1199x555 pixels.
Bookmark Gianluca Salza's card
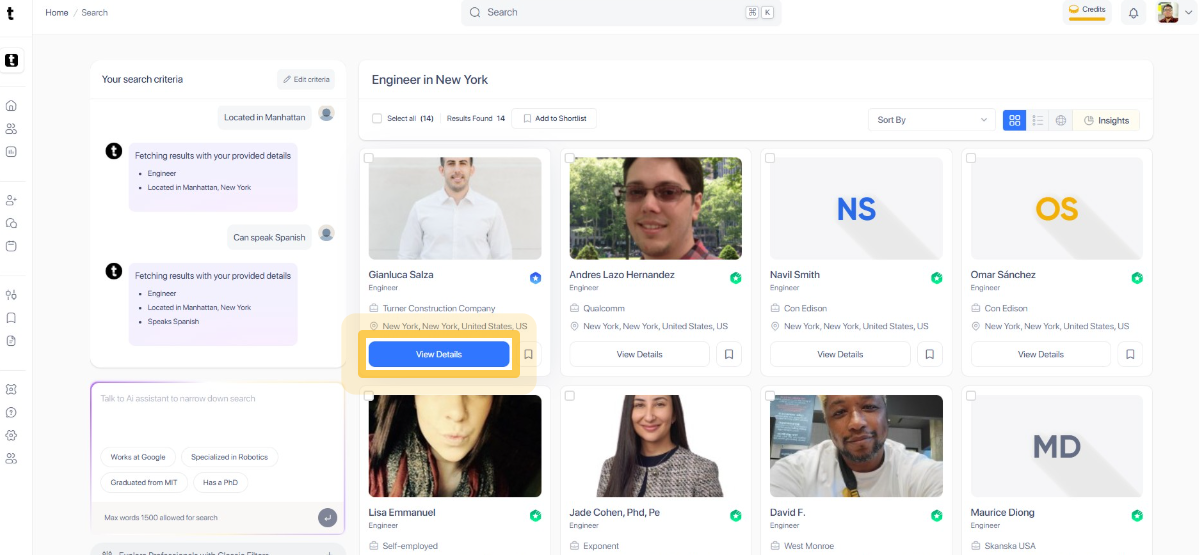tap(528, 354)
